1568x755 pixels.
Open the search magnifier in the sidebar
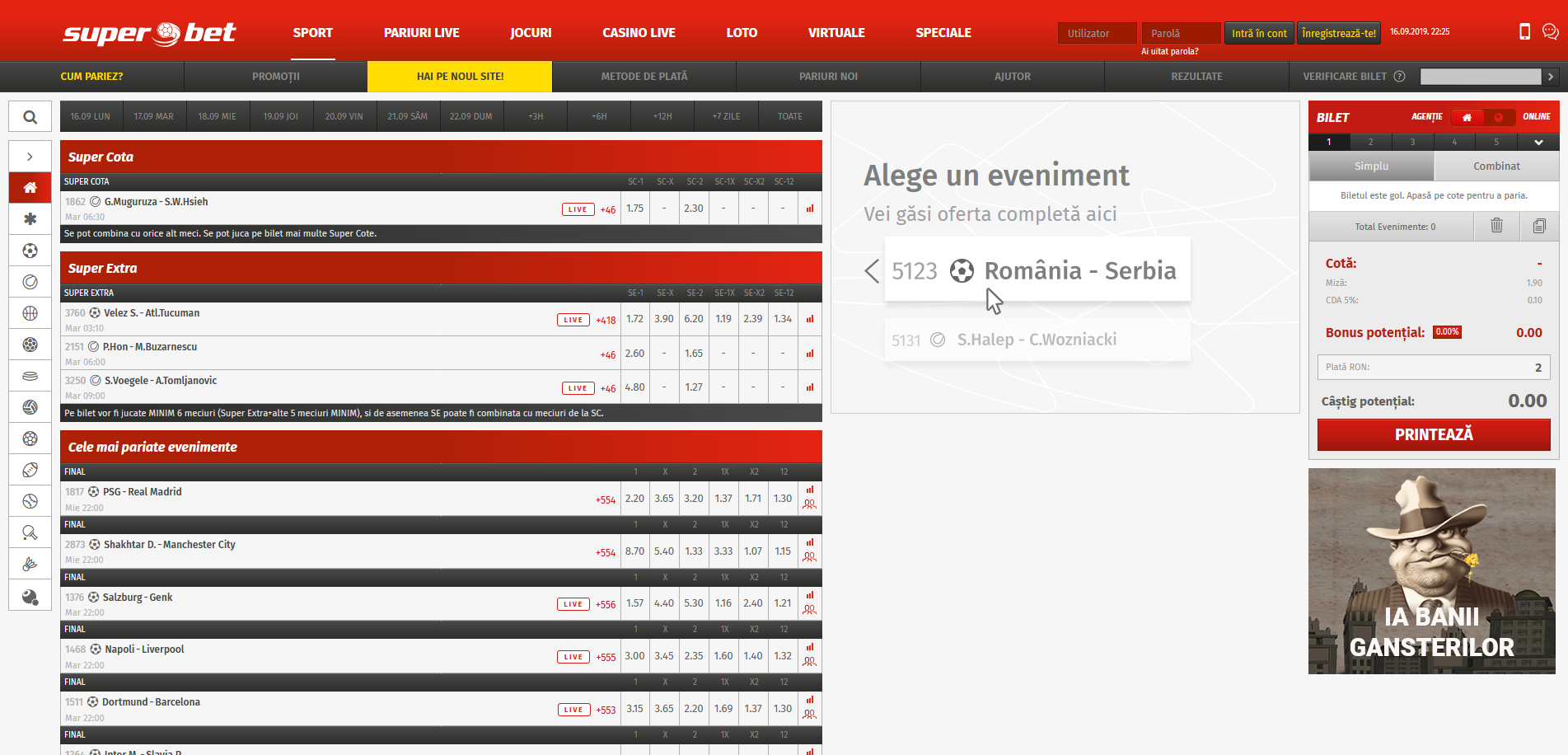[30, 117]
